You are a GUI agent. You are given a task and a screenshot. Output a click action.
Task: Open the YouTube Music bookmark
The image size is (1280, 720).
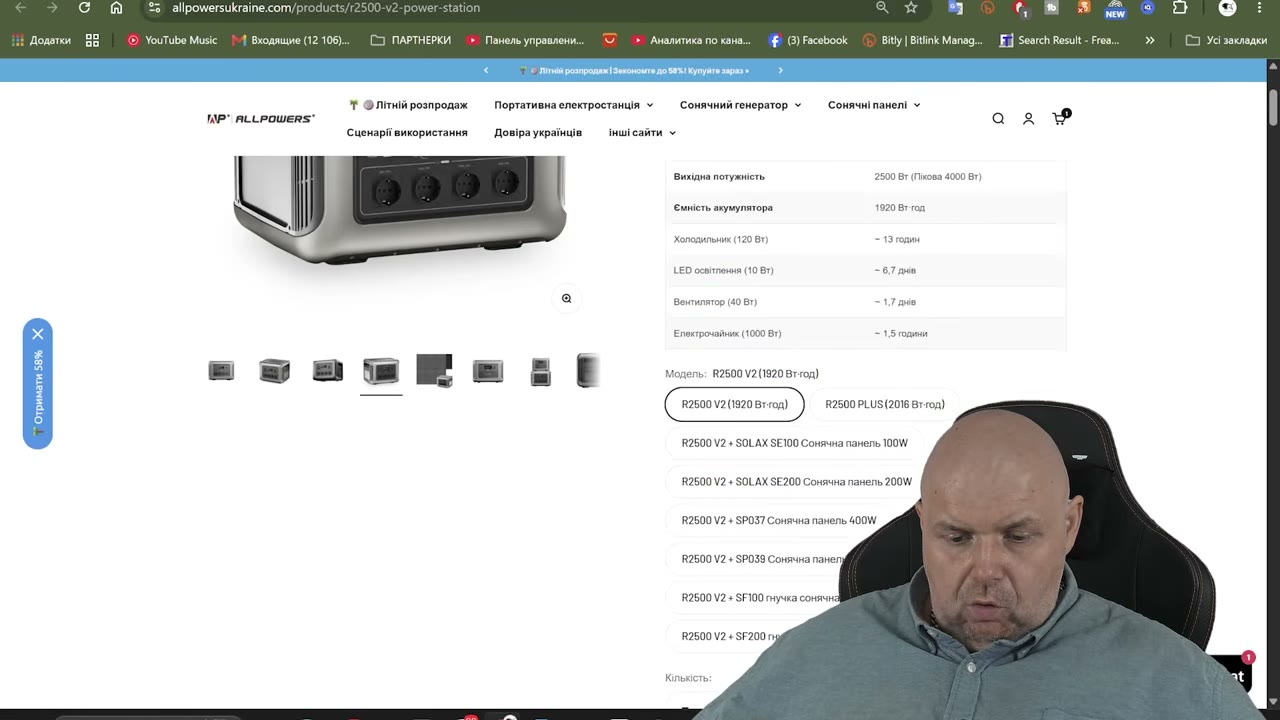pos(172,40)
